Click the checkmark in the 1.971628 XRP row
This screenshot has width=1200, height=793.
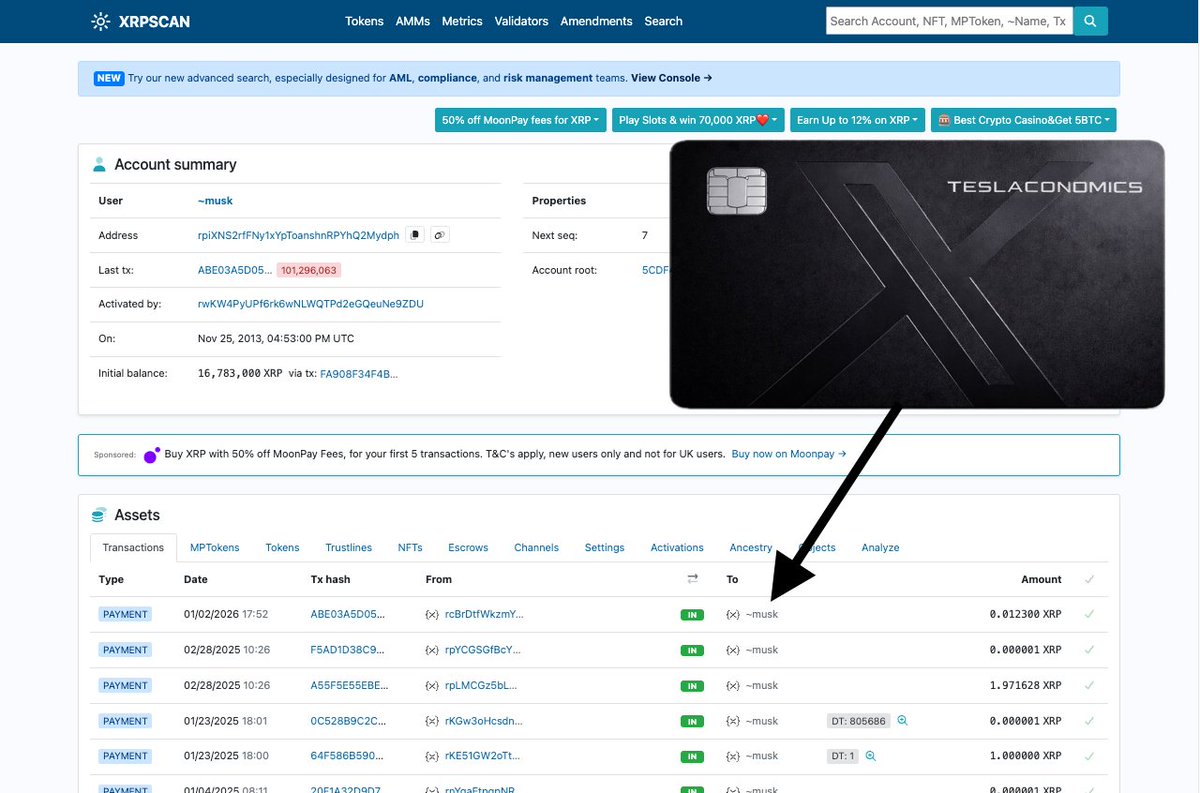(x=1089, y=685)
